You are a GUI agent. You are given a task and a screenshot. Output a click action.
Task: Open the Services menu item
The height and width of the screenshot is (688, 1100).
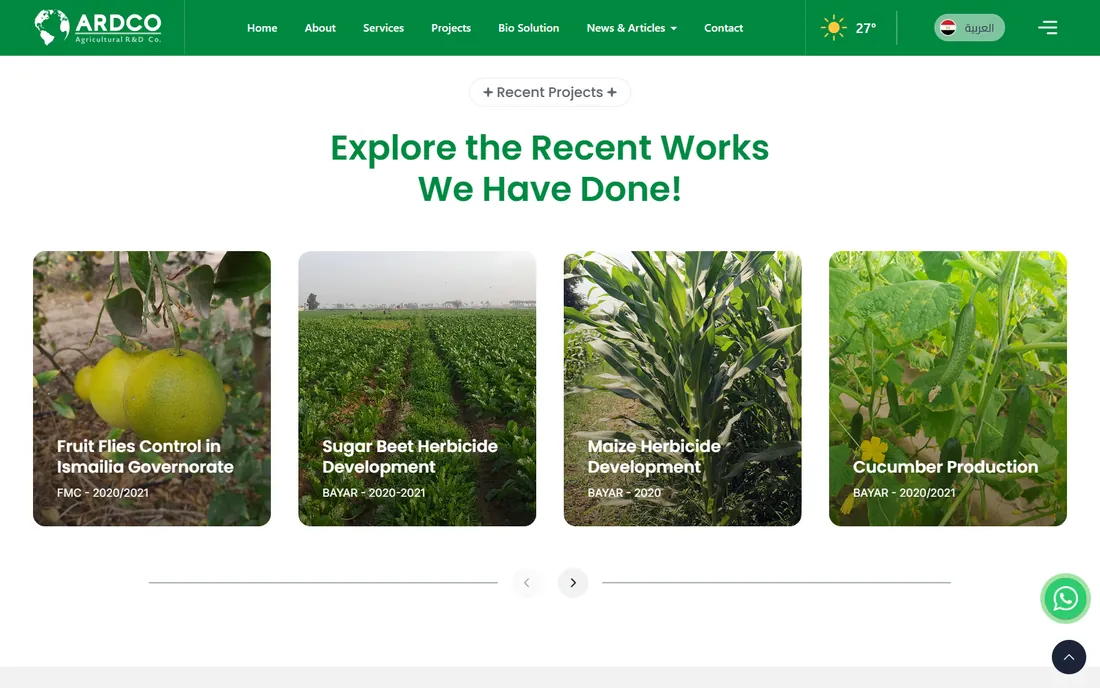[383, 28]
